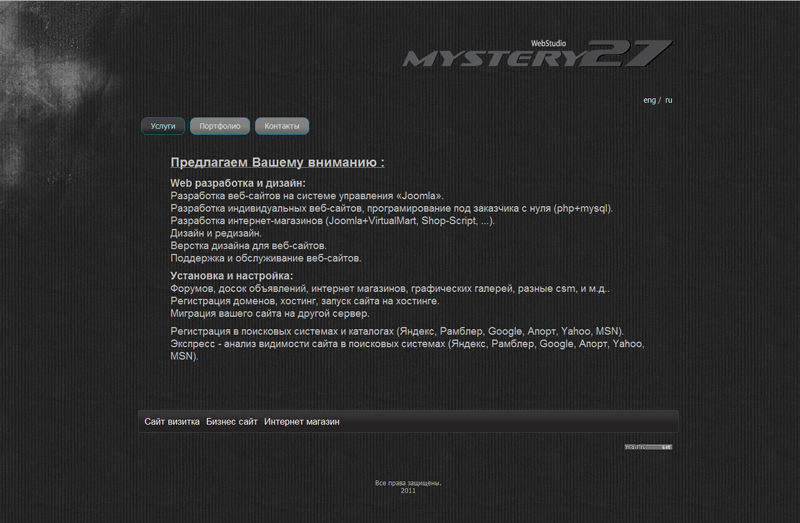Select the Контакты tab

[x=282, y=126]
